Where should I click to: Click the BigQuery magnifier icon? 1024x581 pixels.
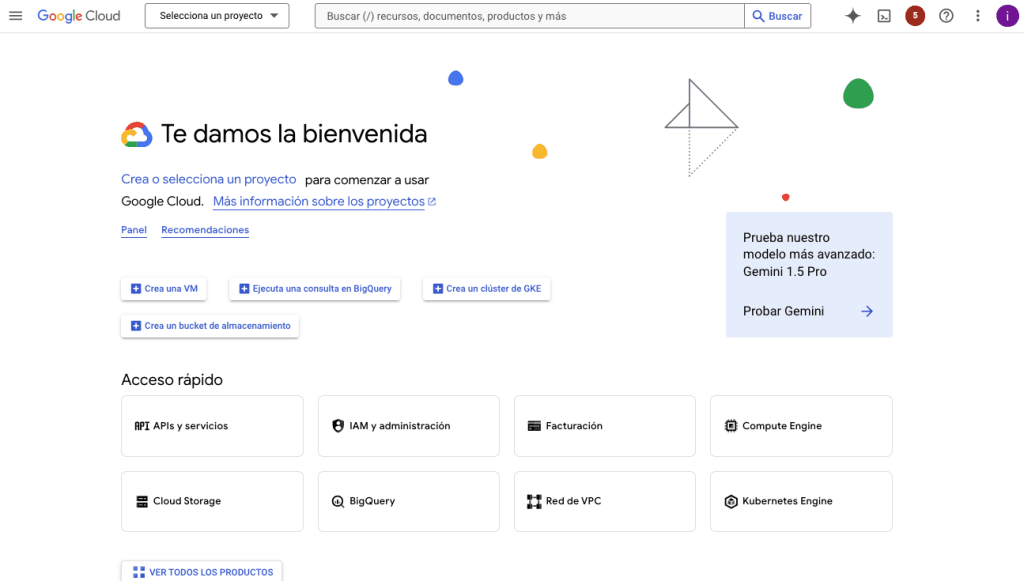[x=338, y=501]
